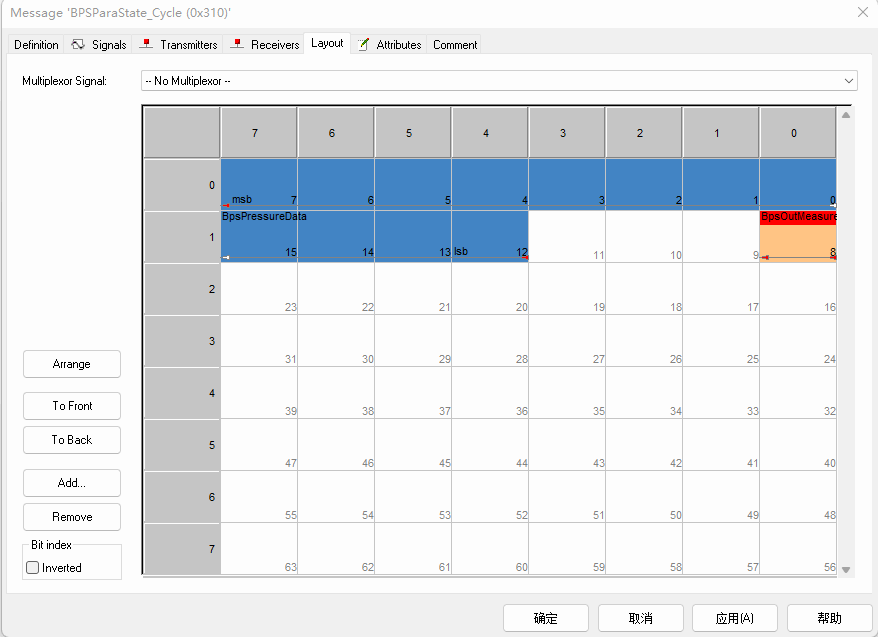Click empty bit cell 10

pos(644,237)
